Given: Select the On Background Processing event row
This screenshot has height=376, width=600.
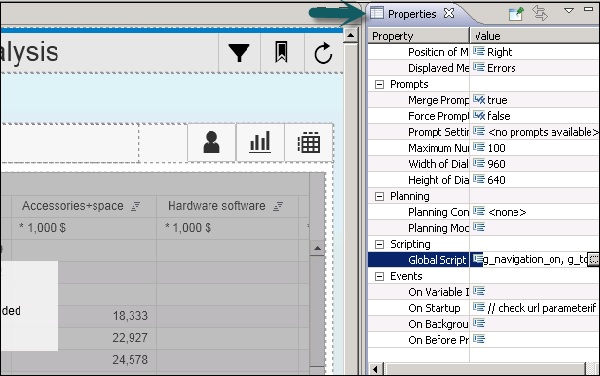Looking at the screenshot, I should 484,324.
